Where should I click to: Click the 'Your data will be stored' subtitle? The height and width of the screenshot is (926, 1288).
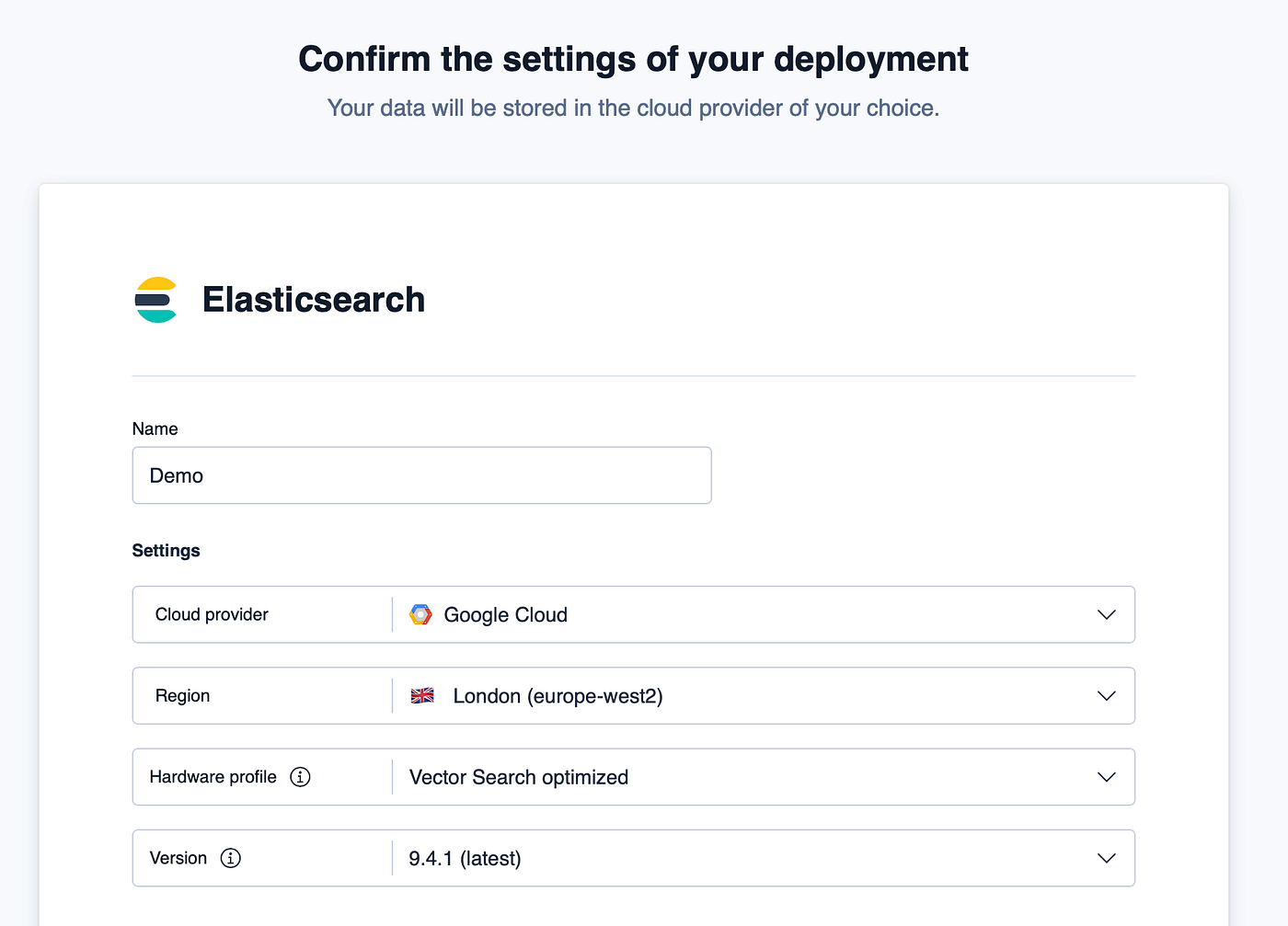click(x=633, y=109)
